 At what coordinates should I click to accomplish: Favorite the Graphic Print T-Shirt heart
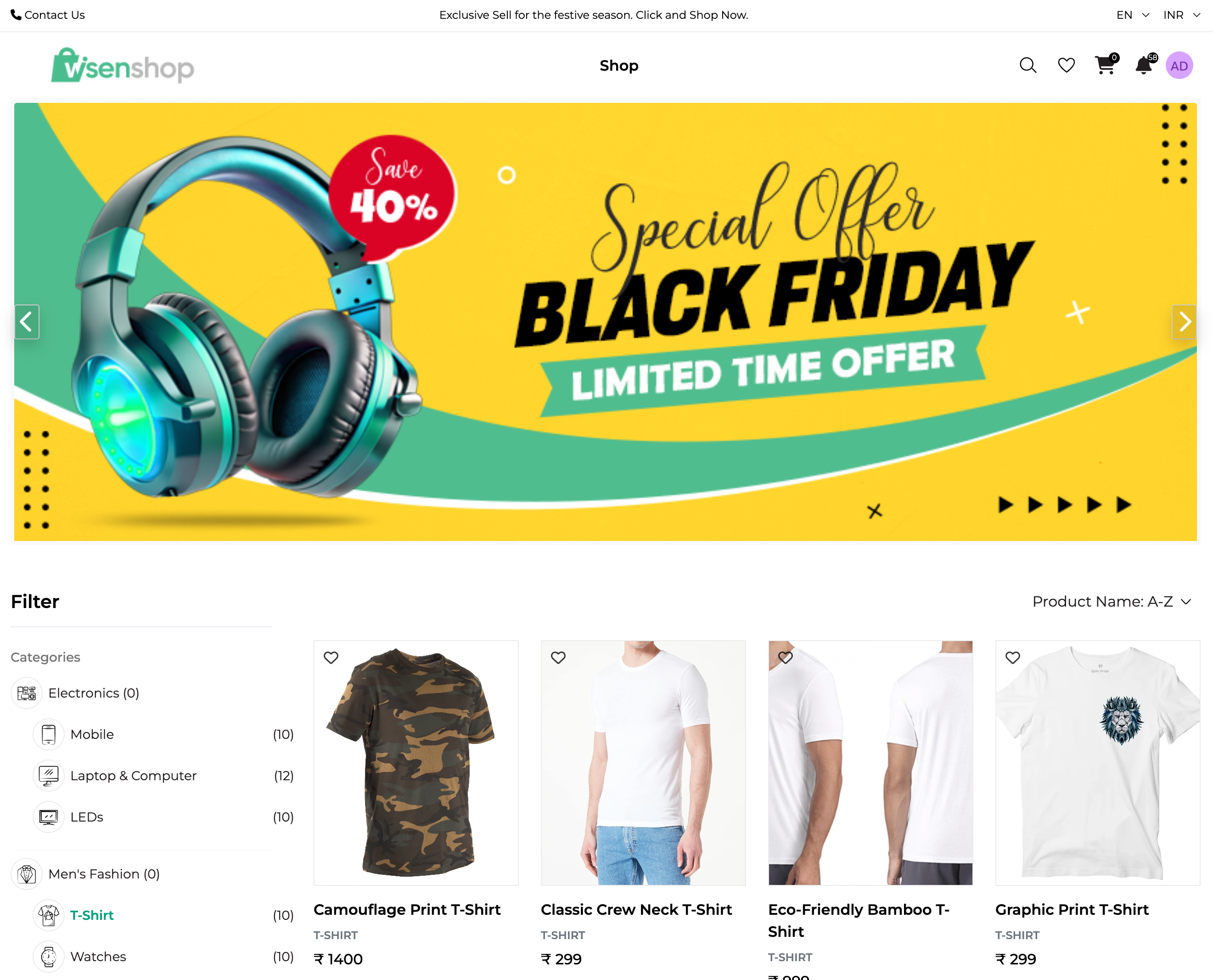[x=1013, y=657]
